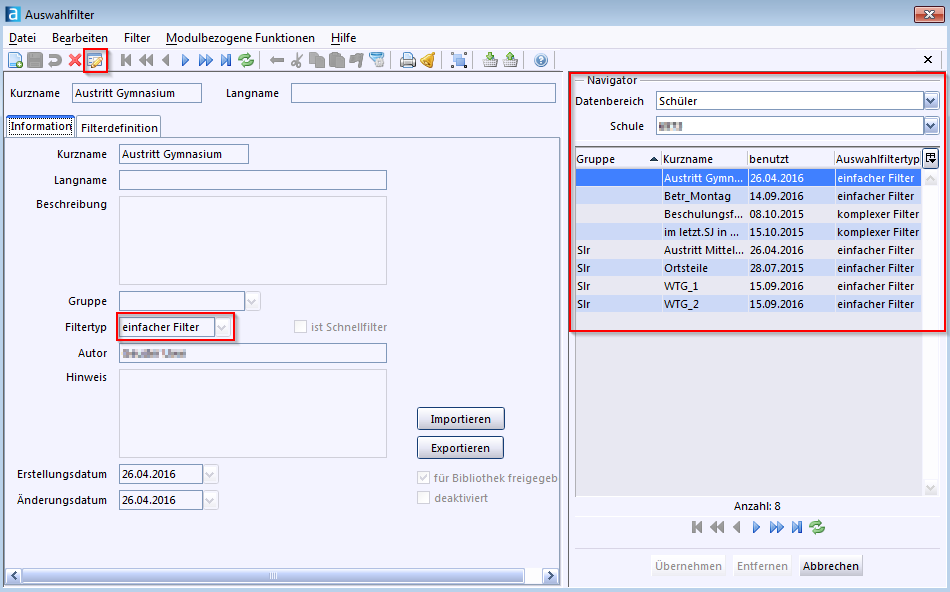The width and height of the screenshot is (950, 592).
Task: Jump to first entry in navigator footer
Action: point(697,527)
